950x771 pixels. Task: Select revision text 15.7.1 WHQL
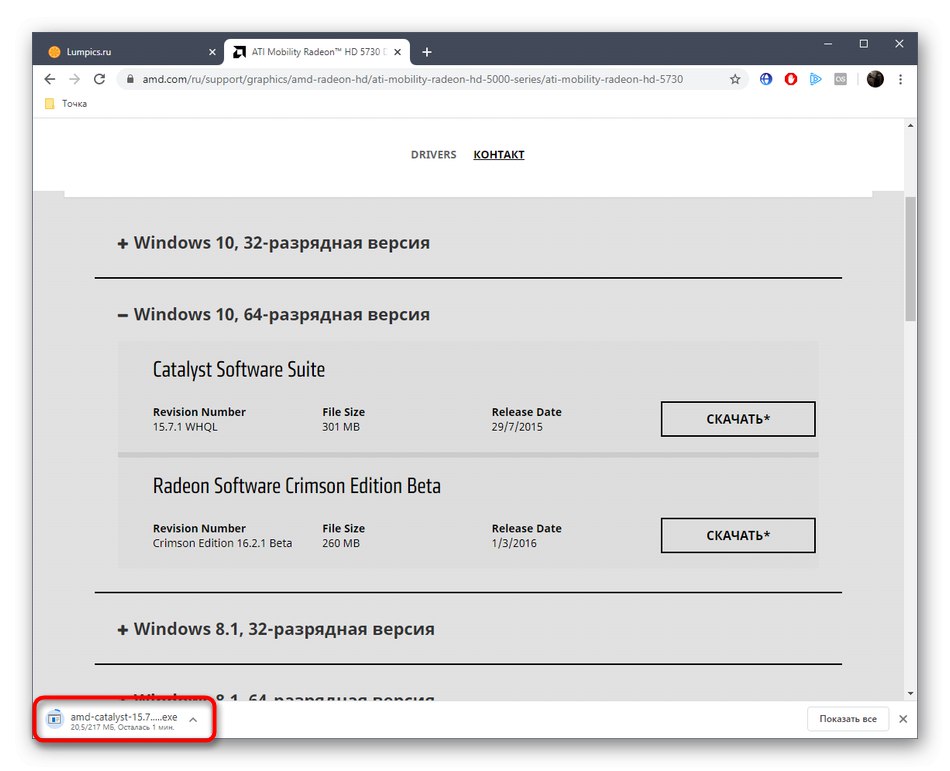pos(185,427)
